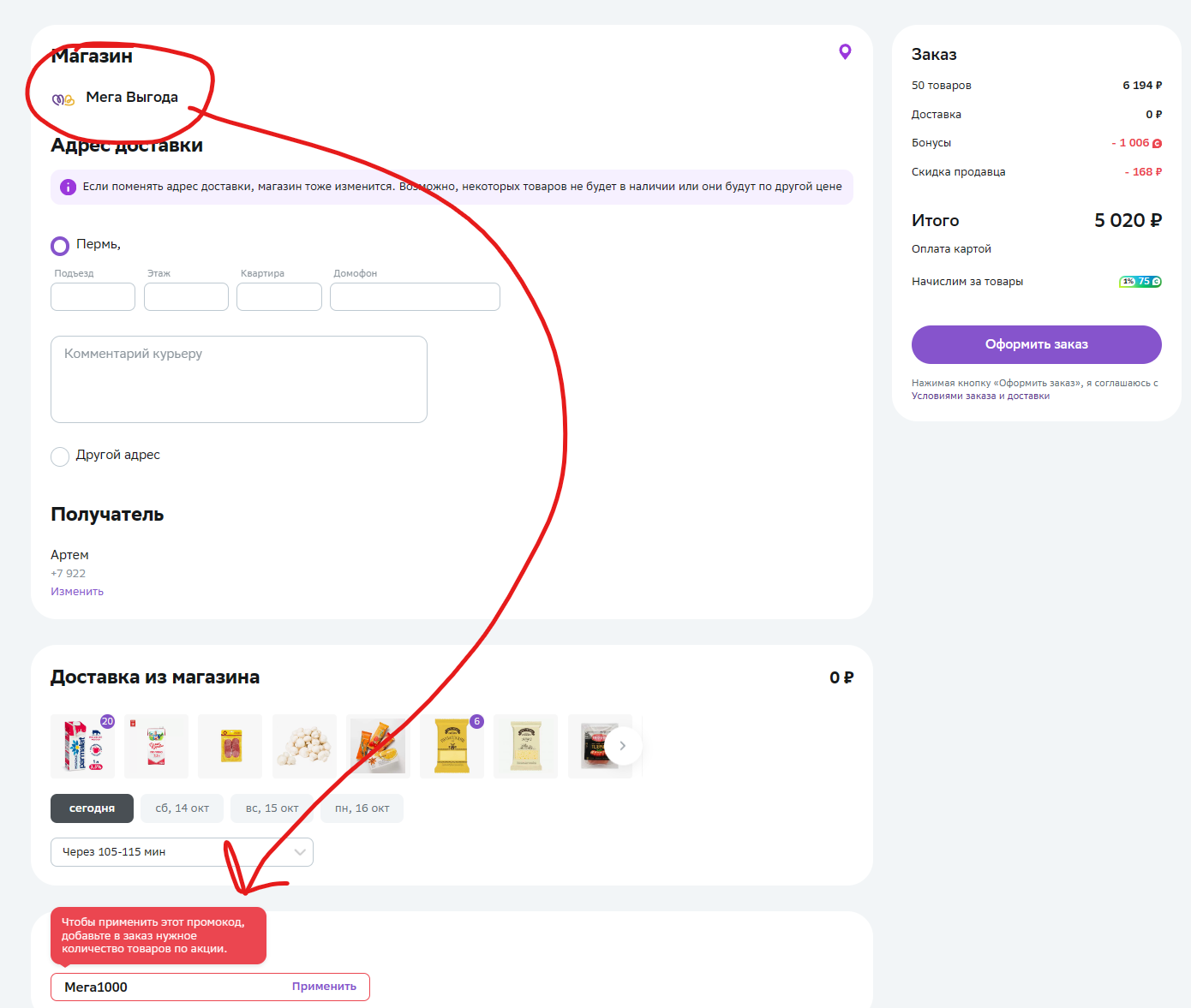
Task: Open the milk carton product thumbnail
Action: (x=82, y=746)
